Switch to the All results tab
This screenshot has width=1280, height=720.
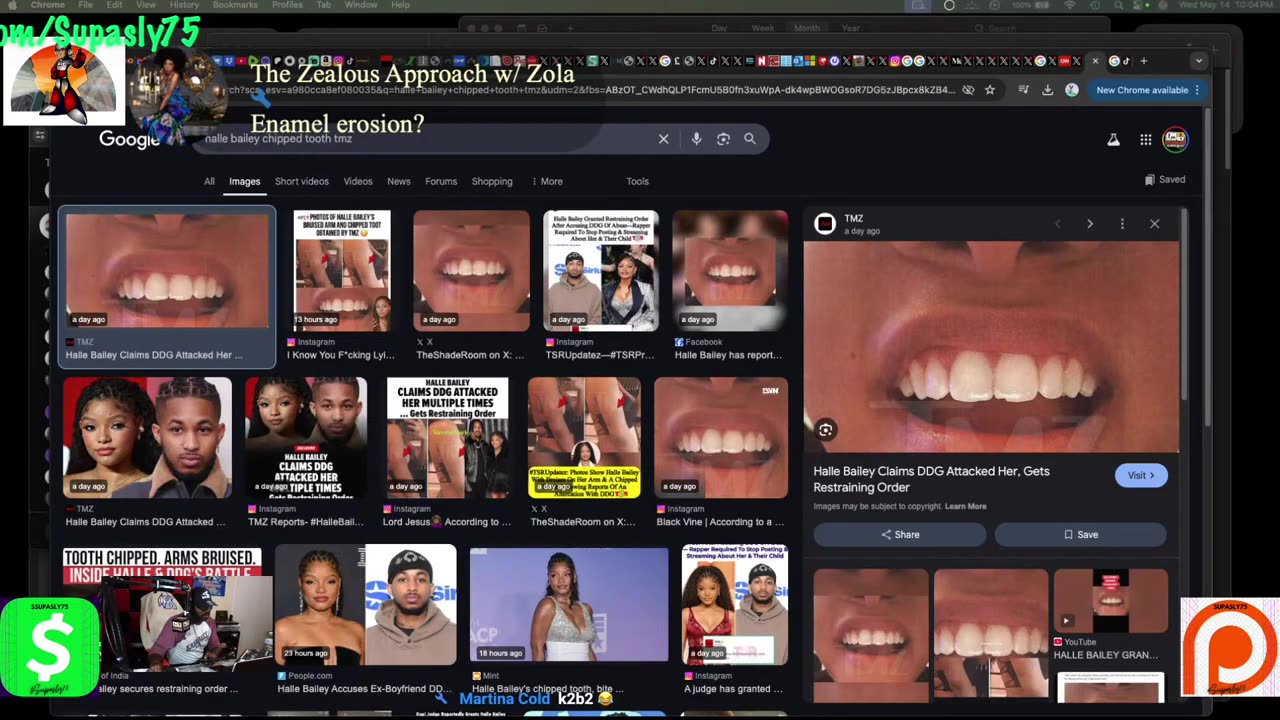click(209, 181)
